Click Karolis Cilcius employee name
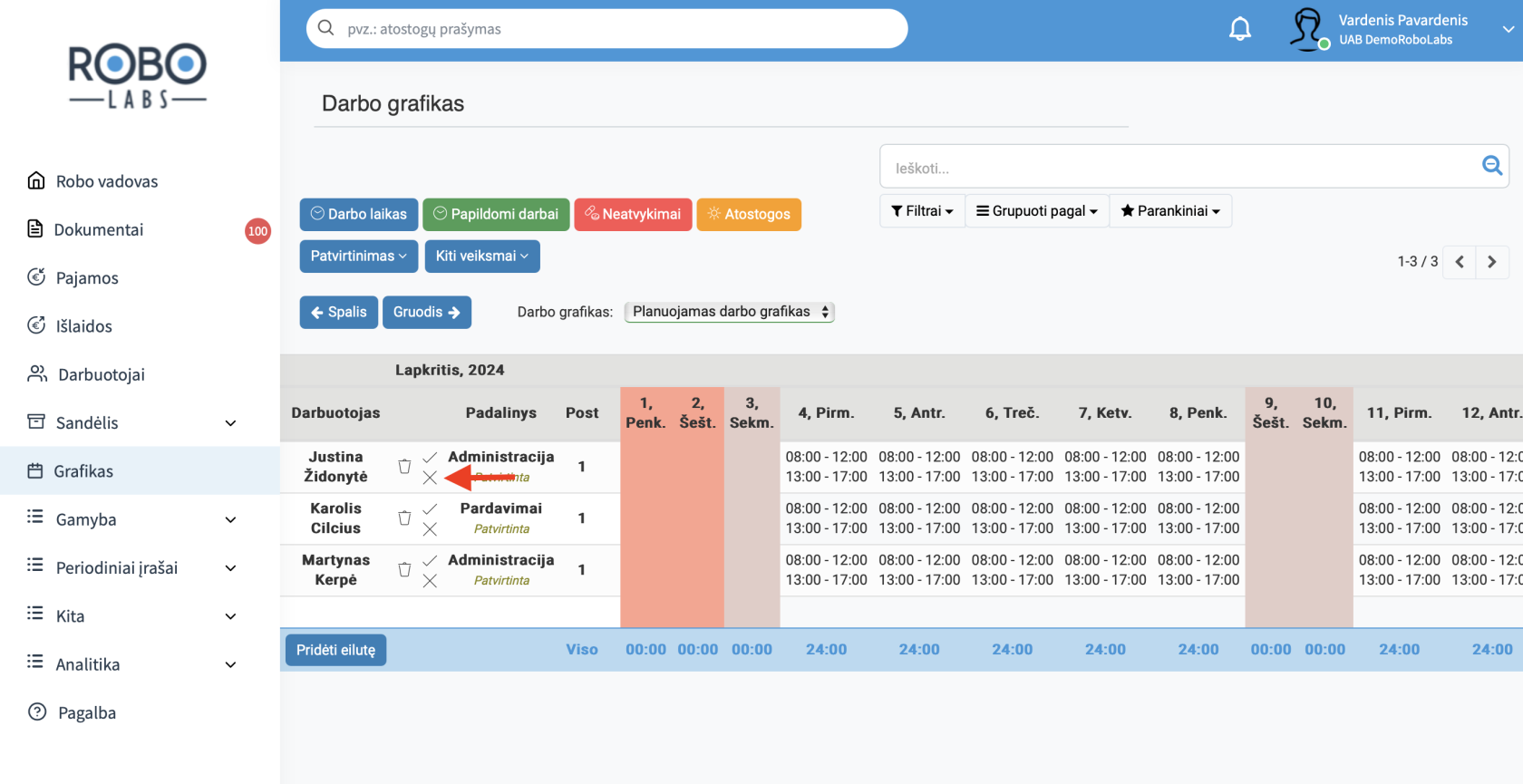This screenshot has height=784, width=1523. coord(335,518)
